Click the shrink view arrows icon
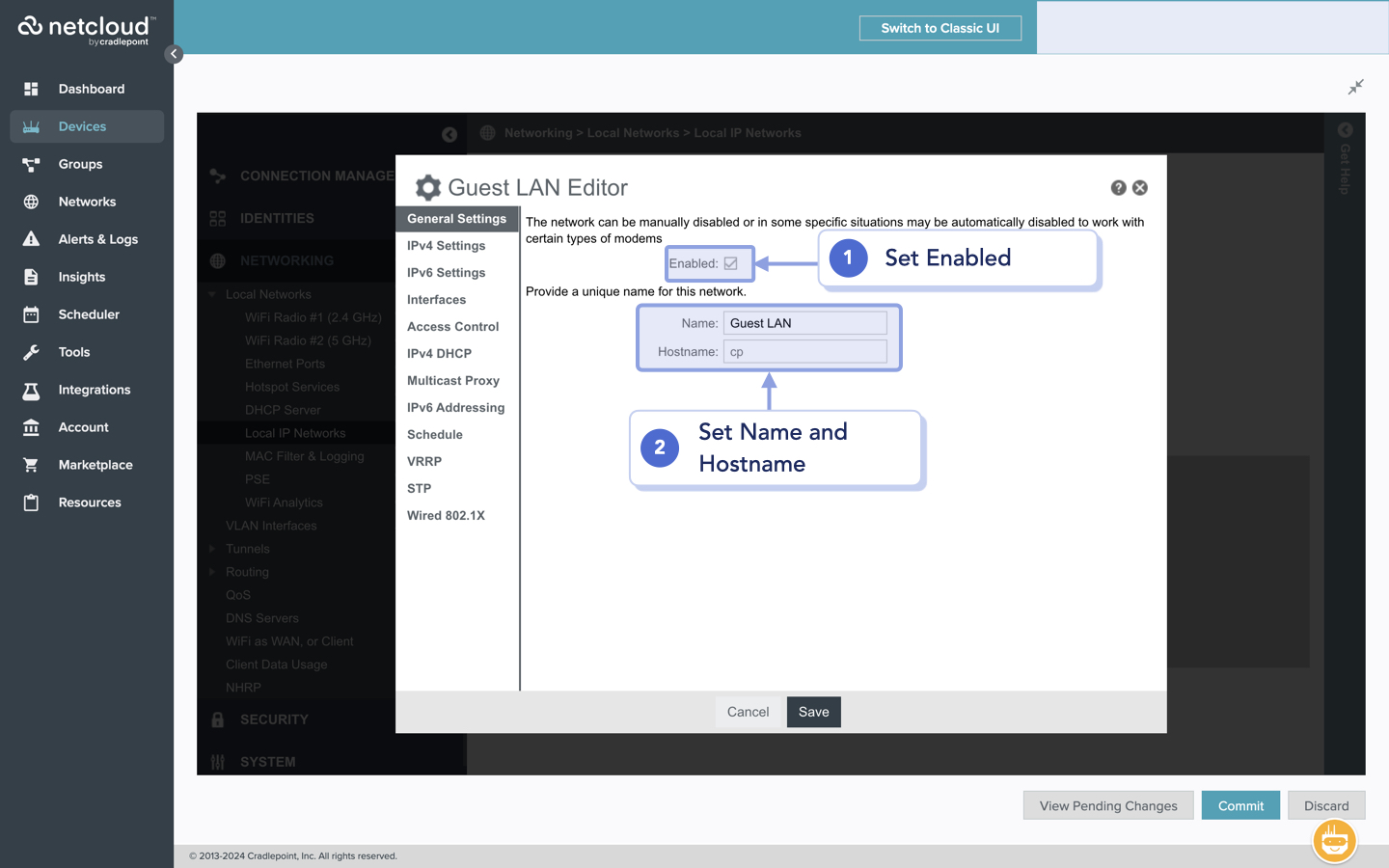 coord(1355,88)
